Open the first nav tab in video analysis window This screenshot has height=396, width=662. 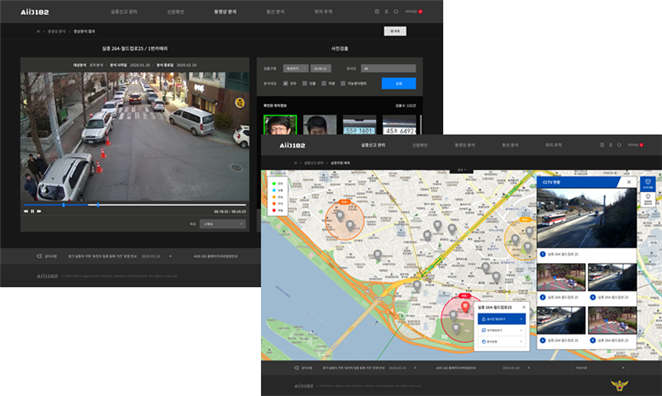124,12
